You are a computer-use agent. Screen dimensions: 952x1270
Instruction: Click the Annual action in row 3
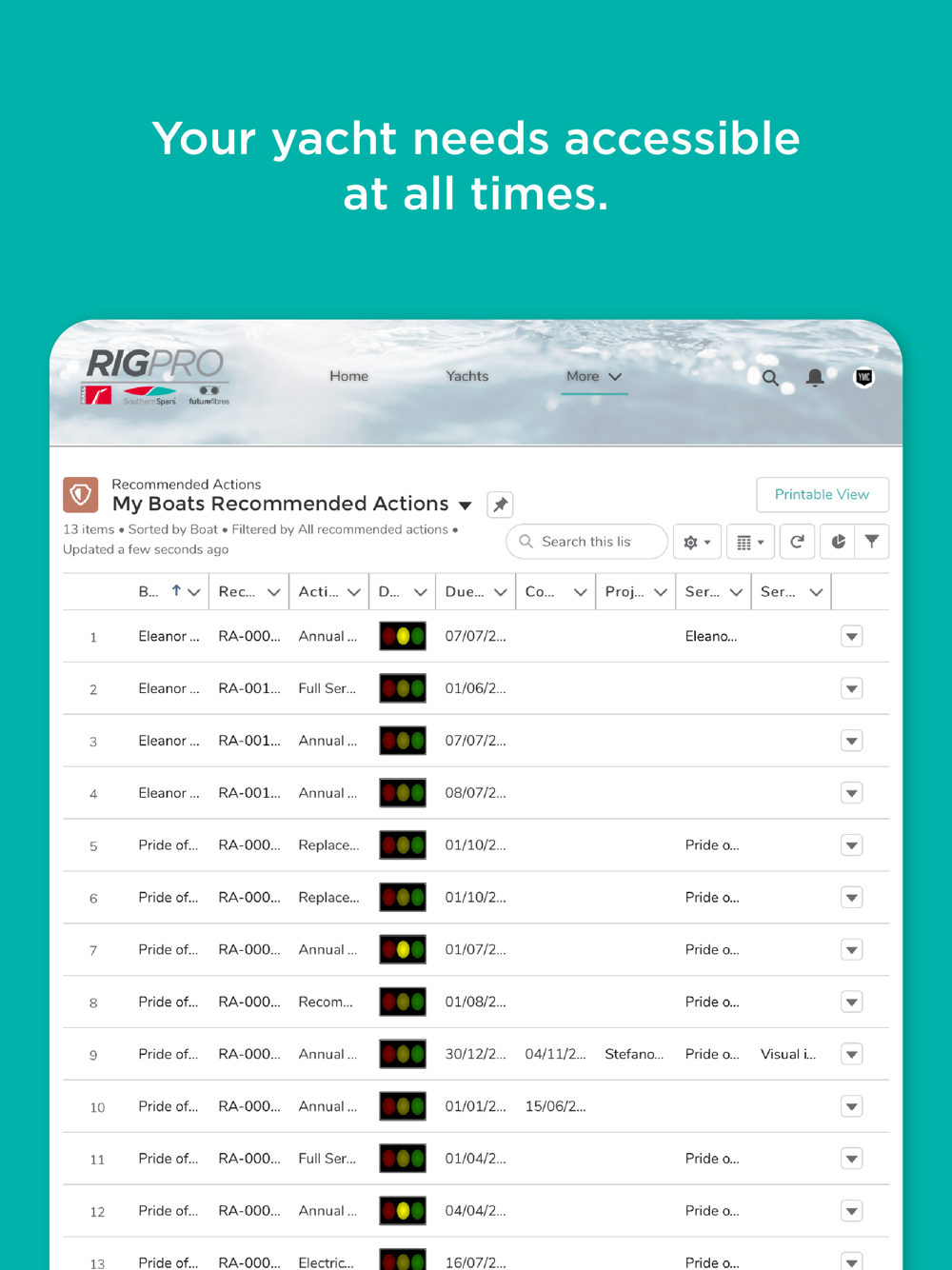point(327,741)
